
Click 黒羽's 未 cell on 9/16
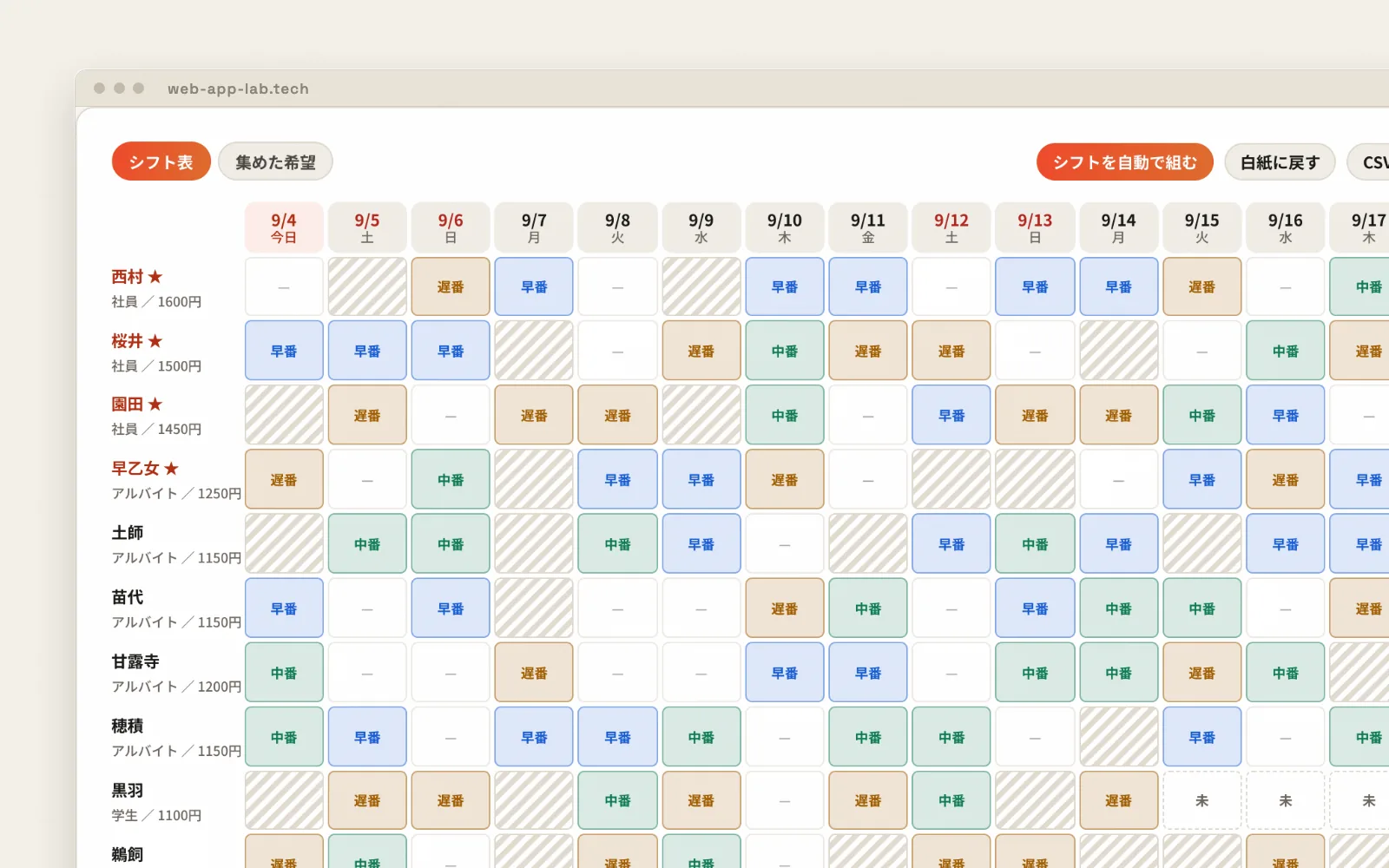click(x=1286, y=800)
